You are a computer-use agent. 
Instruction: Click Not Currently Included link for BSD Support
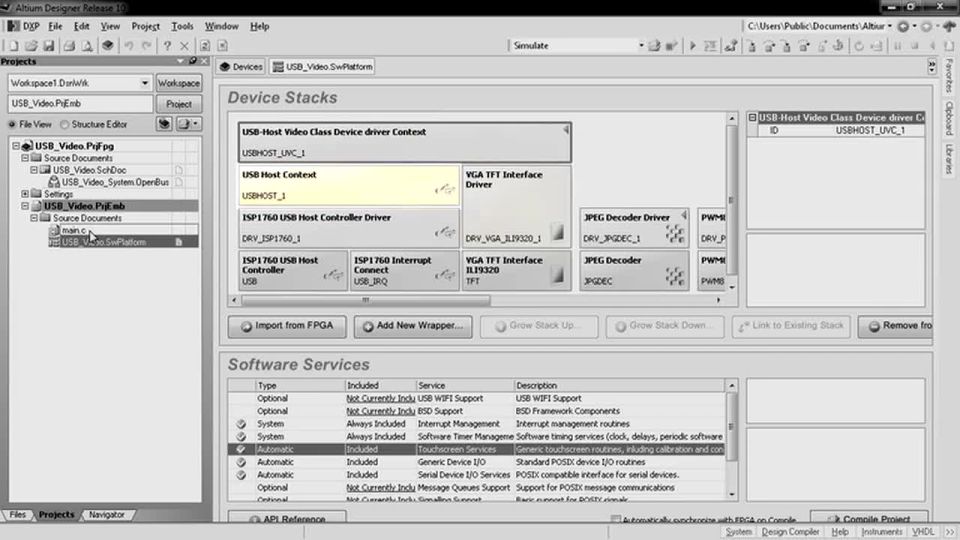(380, 411)
